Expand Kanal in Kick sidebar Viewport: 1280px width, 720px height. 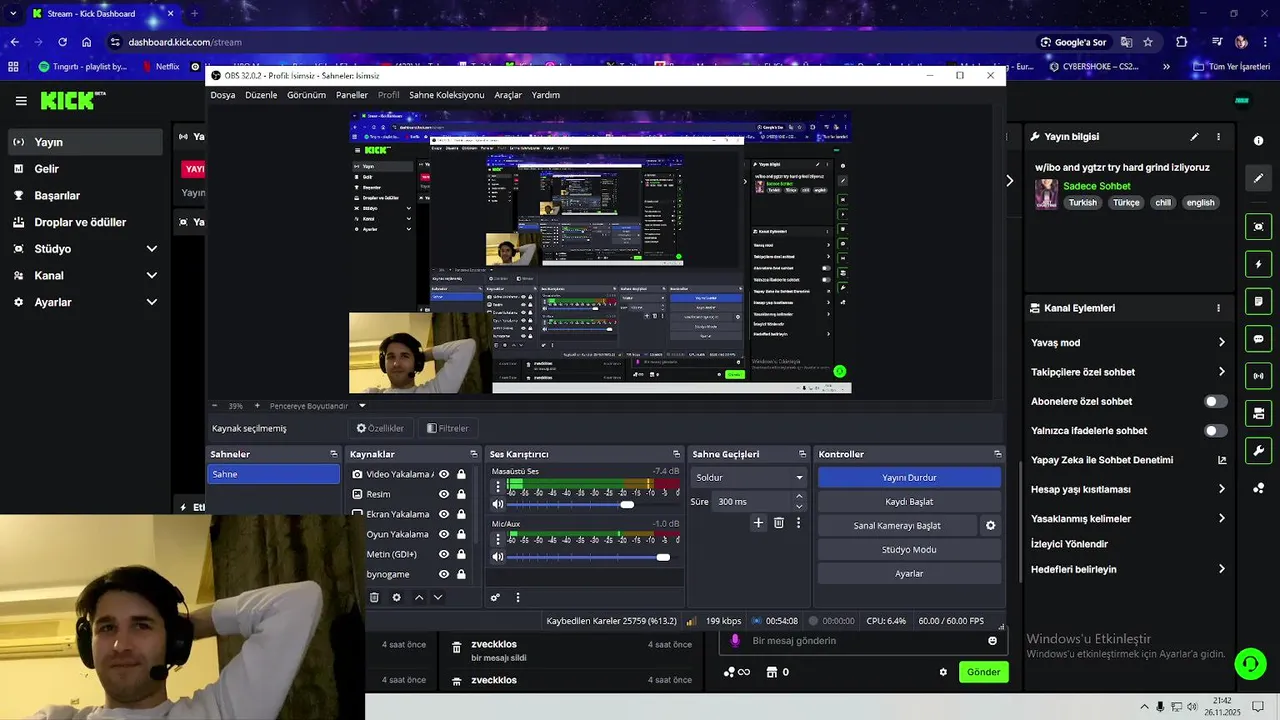click(152, 275)
